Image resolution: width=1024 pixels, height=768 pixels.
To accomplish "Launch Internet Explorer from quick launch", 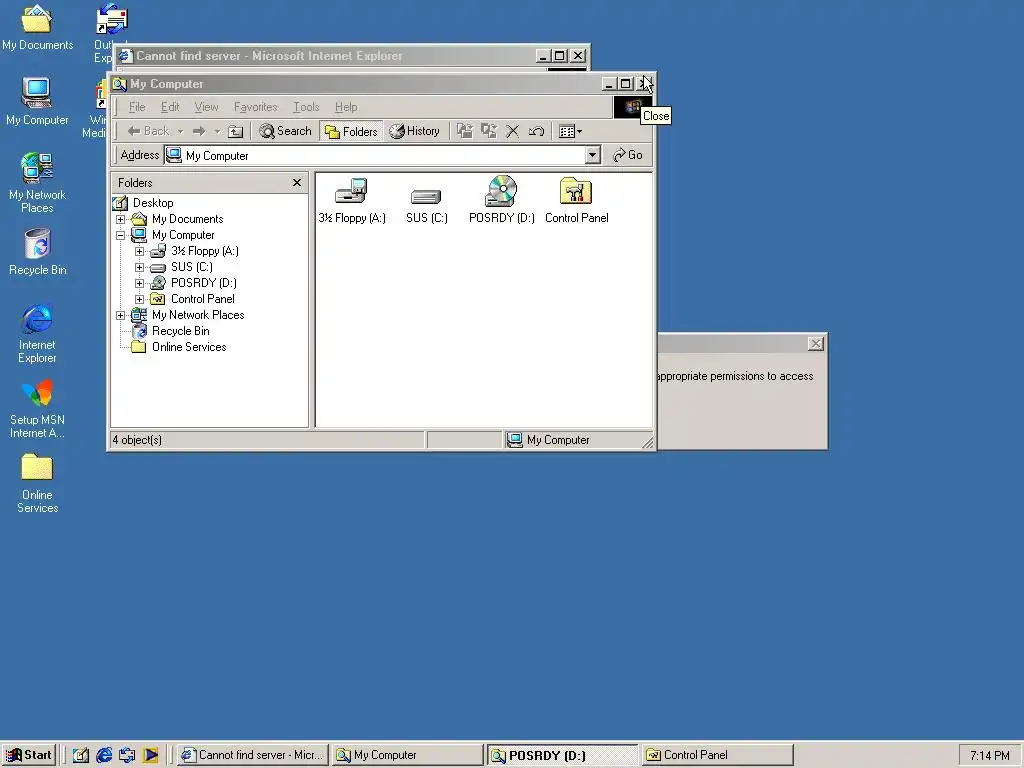I will 104,755.
